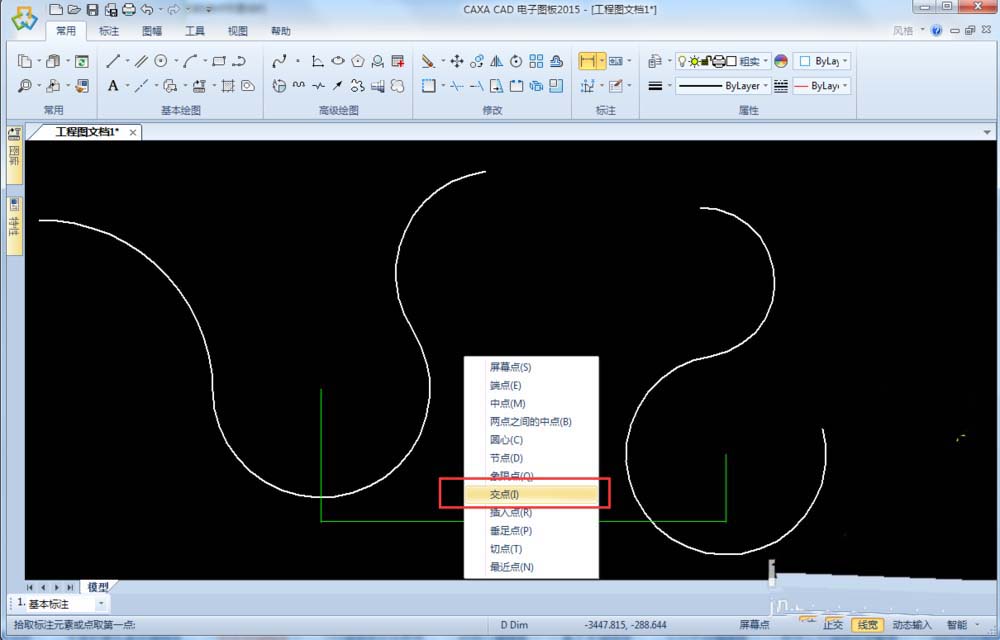Screen dimensions: 1000x640
Task: Toggle 动态输入 dynamic input
Action: point(911,625)
